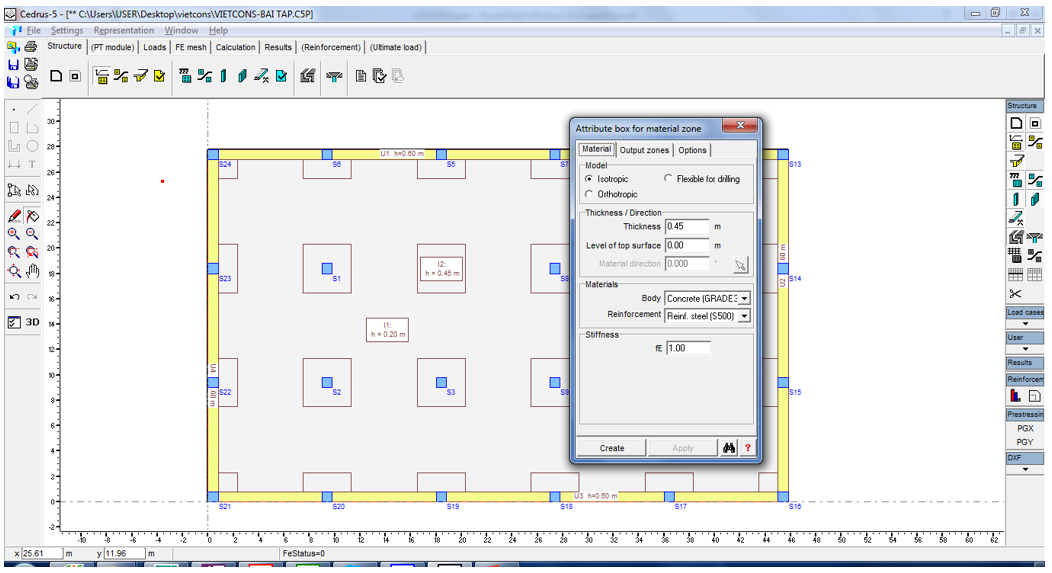Toggle the options checklist window icon
The image size is (1052, 573).
pyautogui.click(x=14, y=322)
